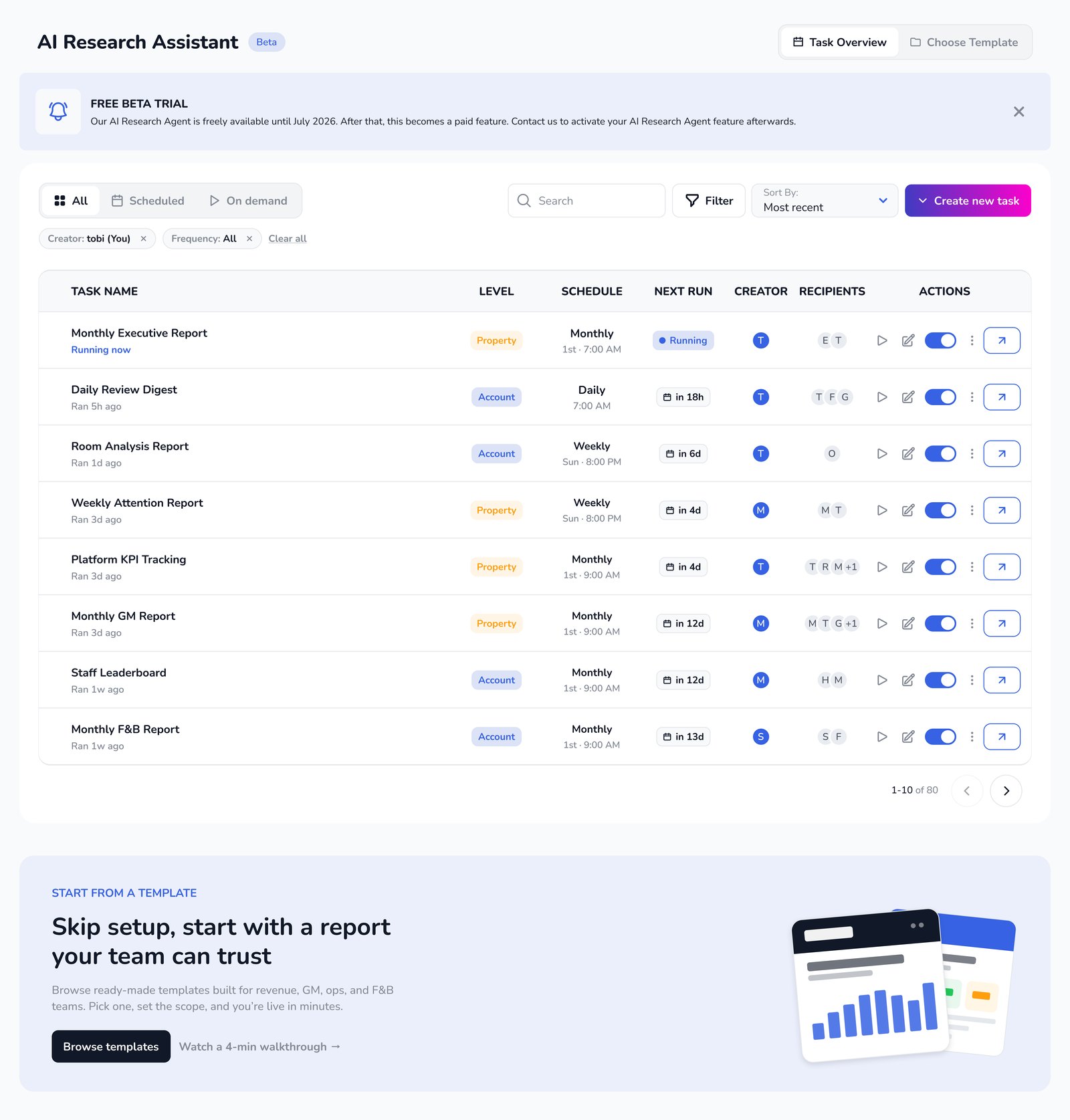Image resolution: width=1070 pixels, height=1120 pixels.
Task: Open the Create new task dropdown
Action: pos(968,201)
